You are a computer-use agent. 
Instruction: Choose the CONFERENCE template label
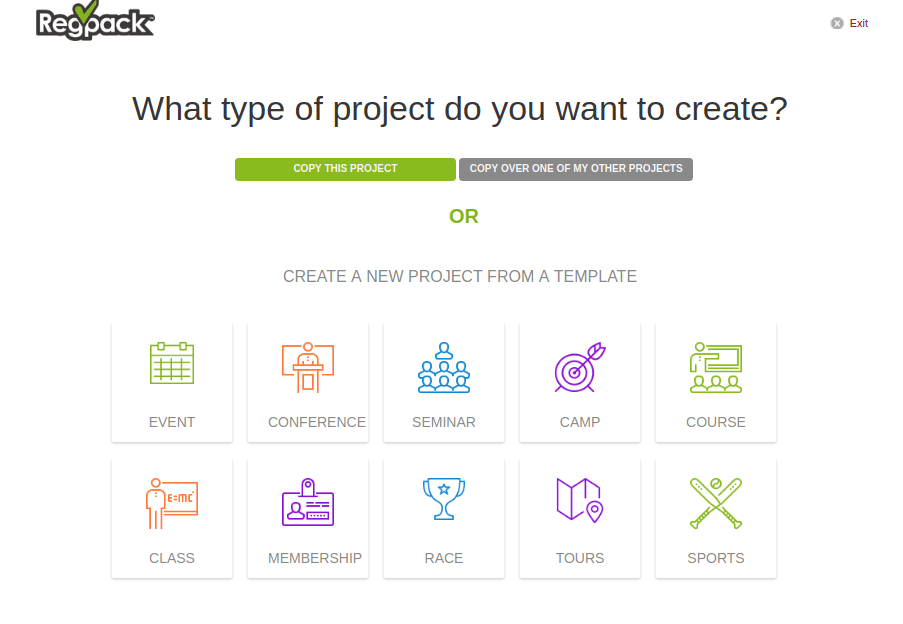[317, 422]
